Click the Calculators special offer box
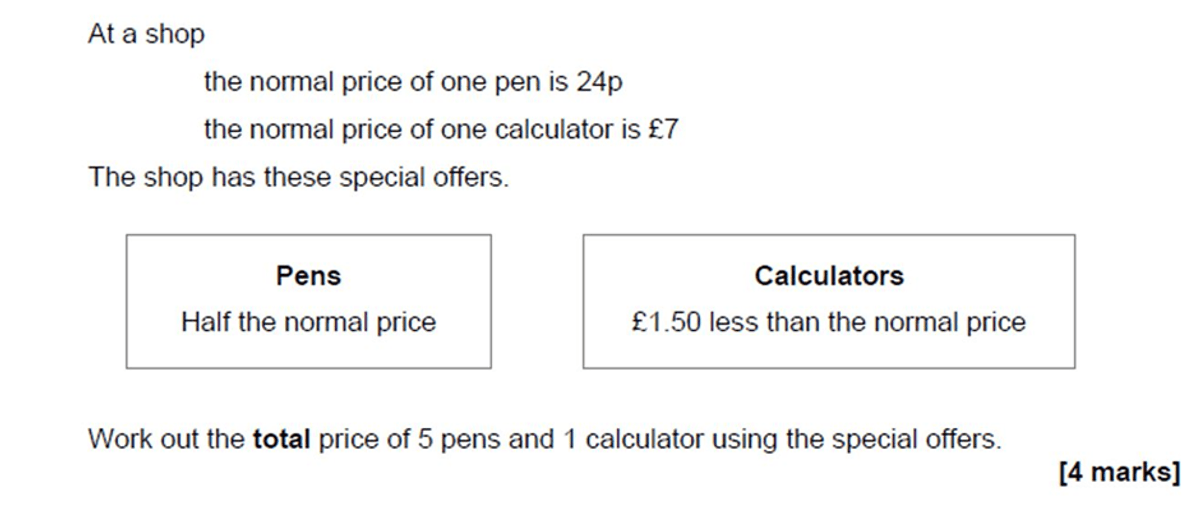The width and height of the screenshot is (1200, 509). click(x=829, y=301)
